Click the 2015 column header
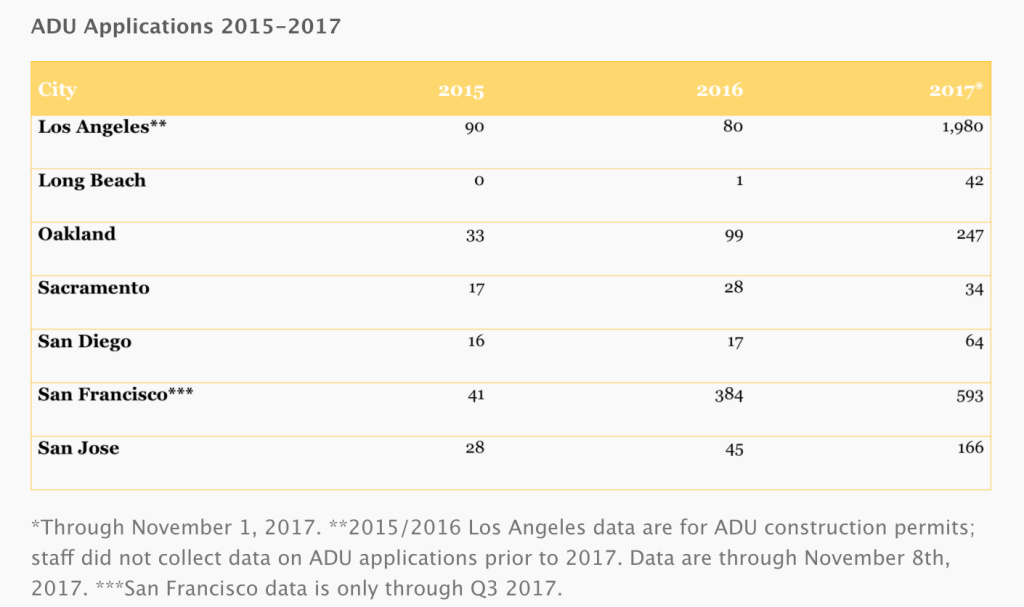The height and width of the screenshot is (607, 1024). (461, 90)
